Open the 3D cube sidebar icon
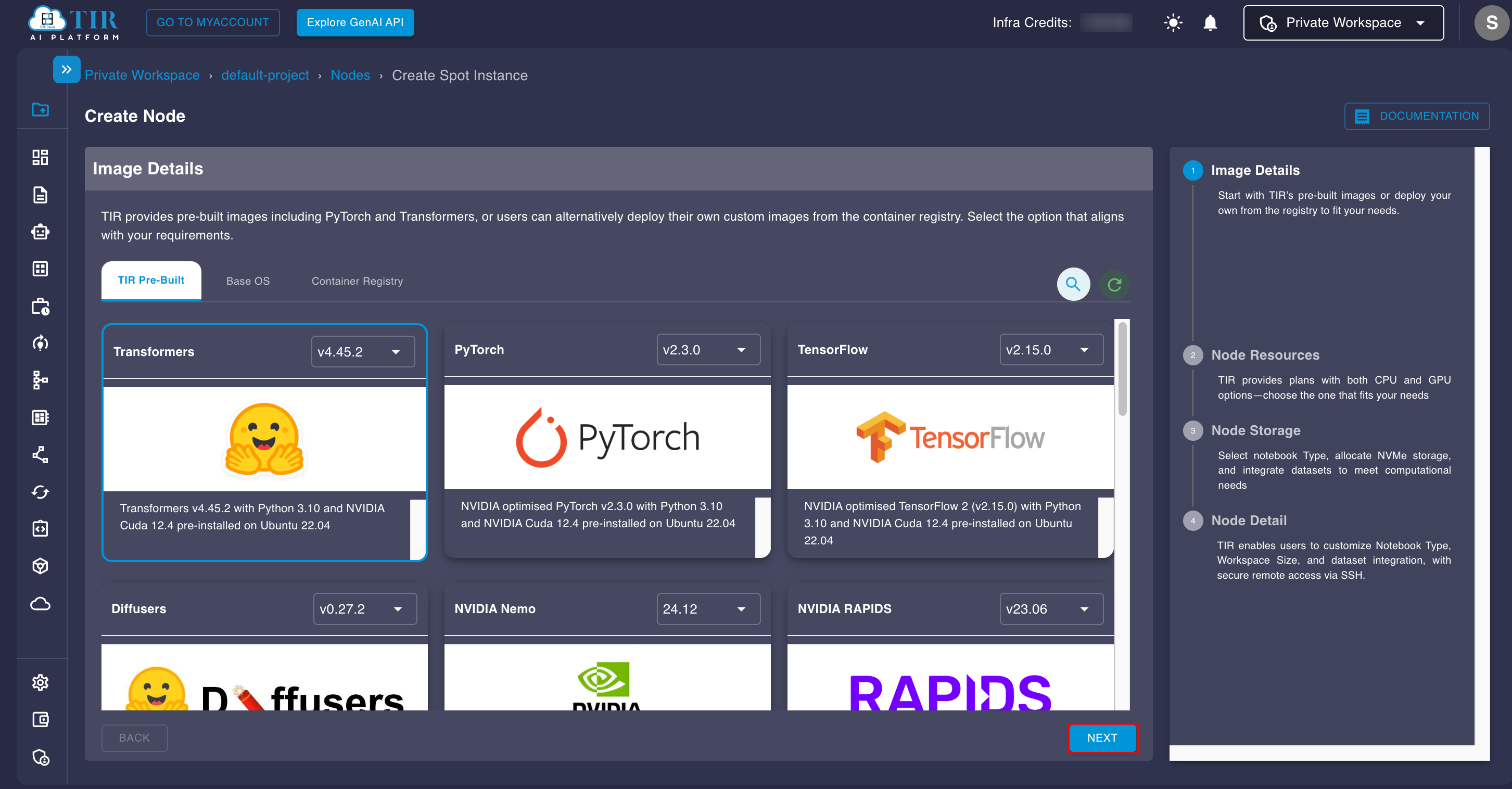This screenshot has width=1512, height=789. click(x=40, y=566)
